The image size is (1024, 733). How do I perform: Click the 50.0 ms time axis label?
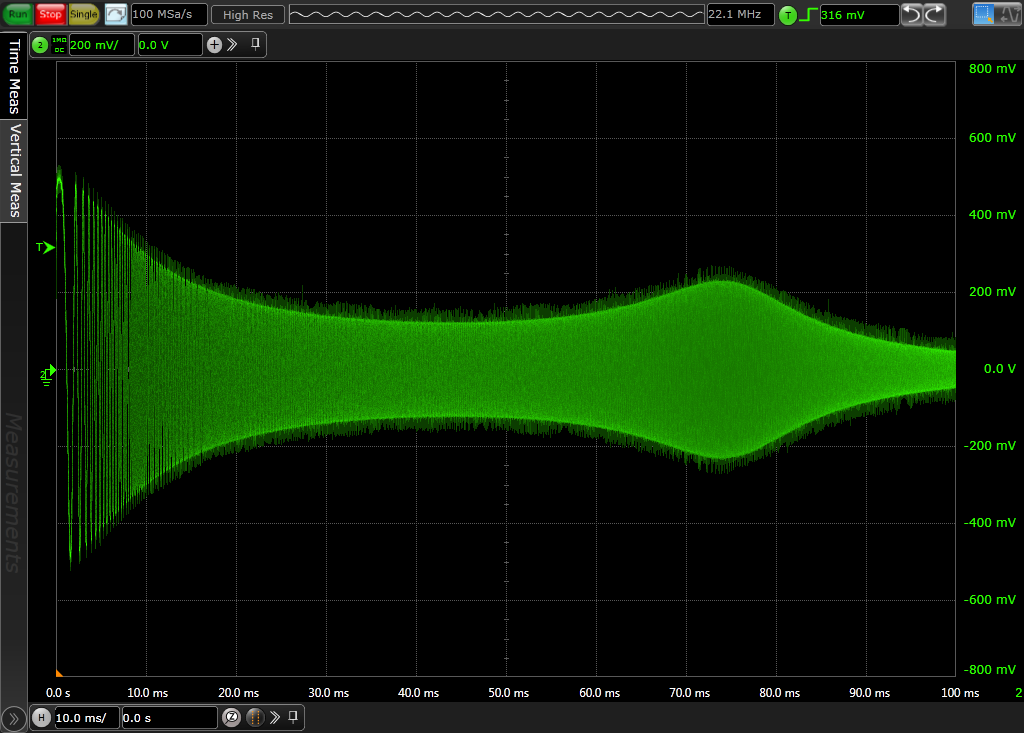click(x=509, y=693)
